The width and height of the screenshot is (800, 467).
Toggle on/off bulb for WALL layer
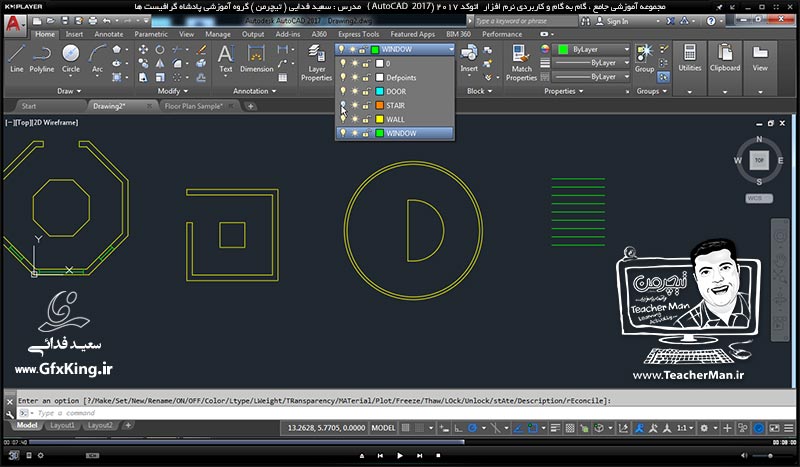point(343,119)
